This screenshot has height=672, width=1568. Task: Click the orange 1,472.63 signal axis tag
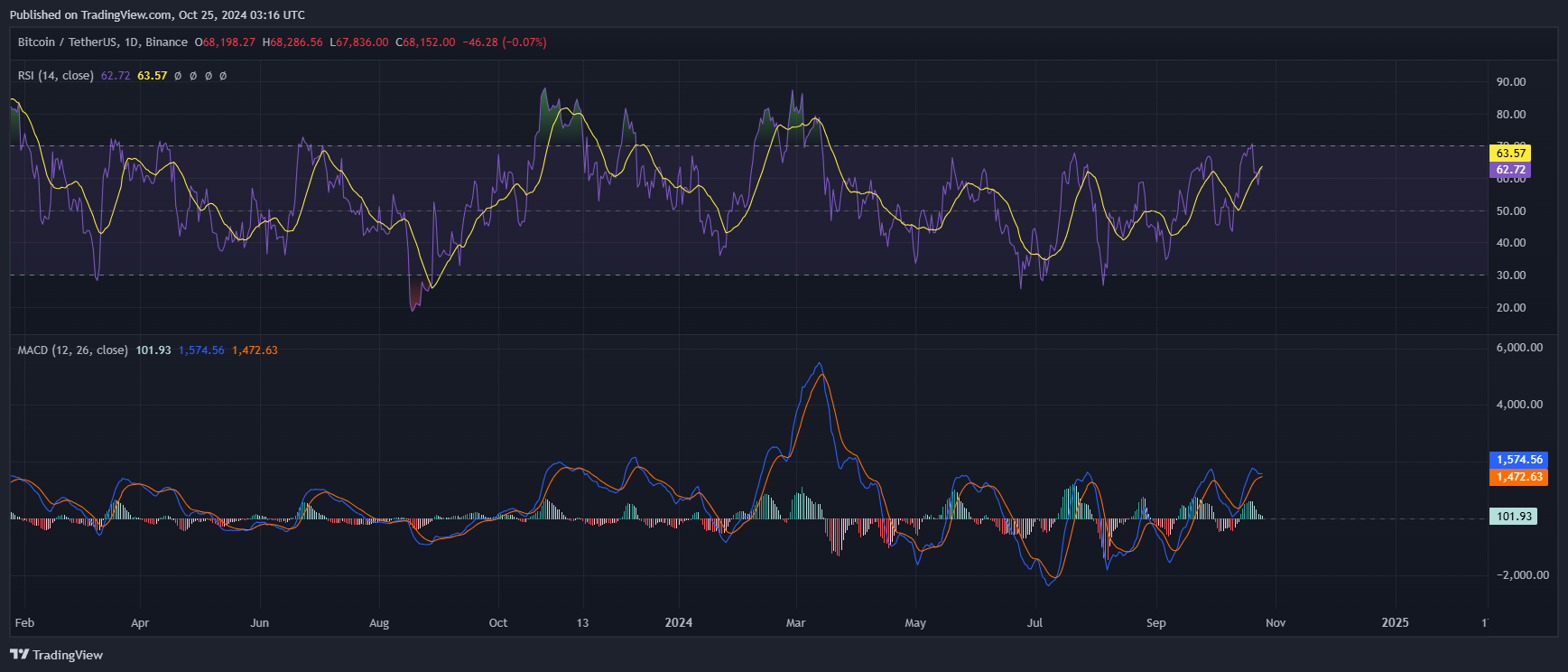point(1518,477)
